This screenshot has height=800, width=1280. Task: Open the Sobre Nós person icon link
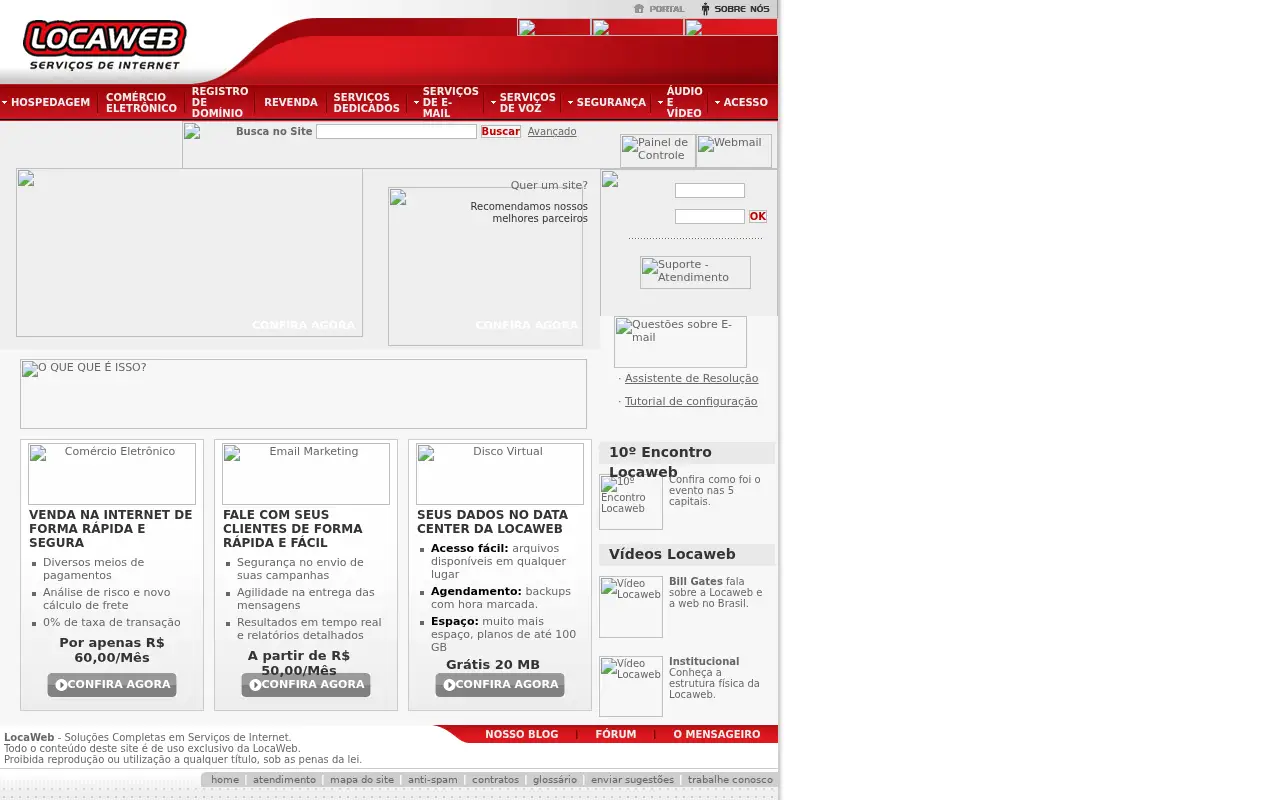click(735, 9)
